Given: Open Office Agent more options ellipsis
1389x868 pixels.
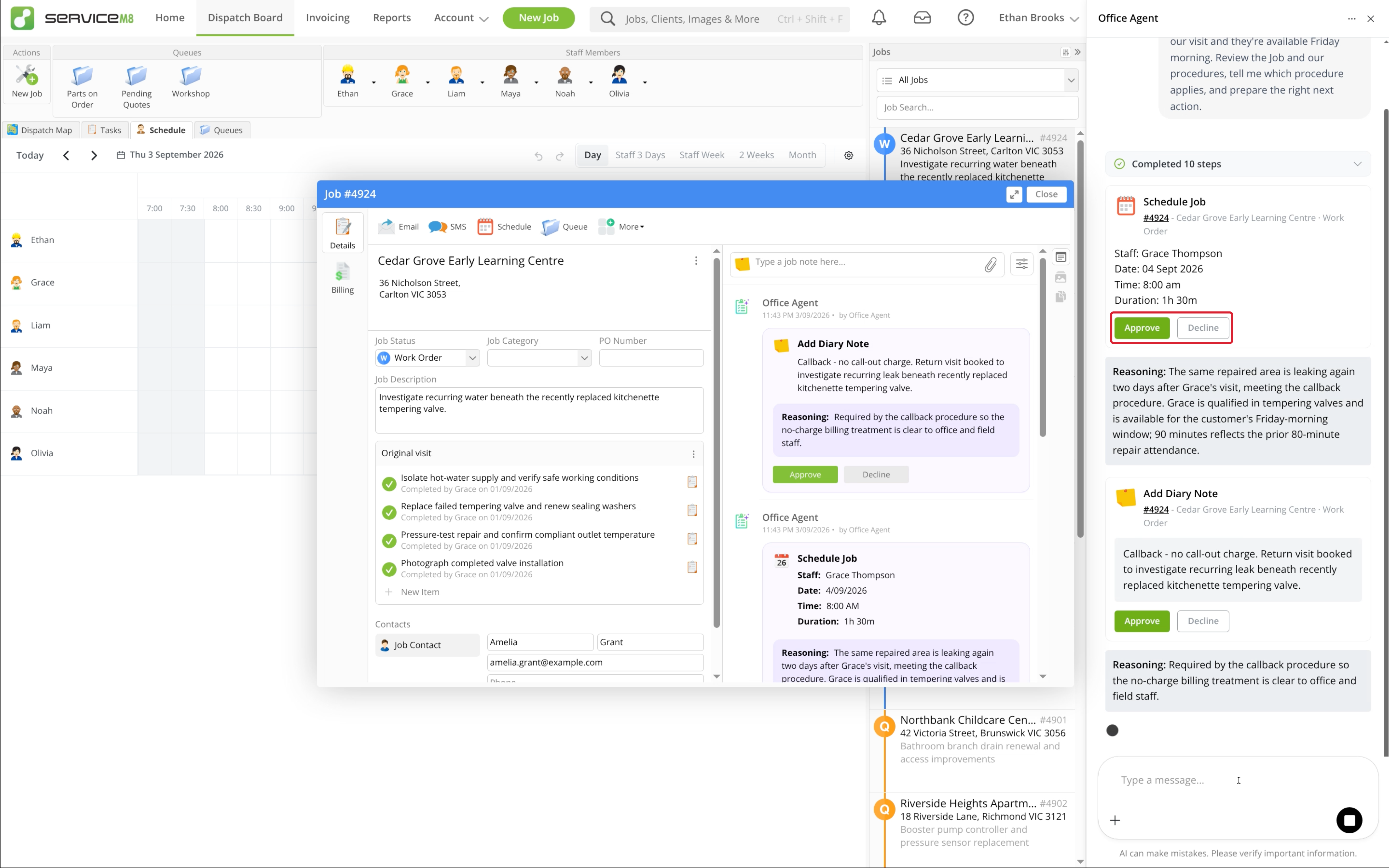Looking at the screenshot, I should 1352,18.
